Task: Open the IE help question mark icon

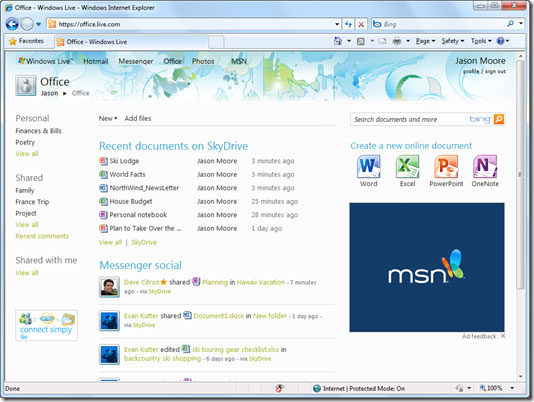Action: tap(500, 41)
